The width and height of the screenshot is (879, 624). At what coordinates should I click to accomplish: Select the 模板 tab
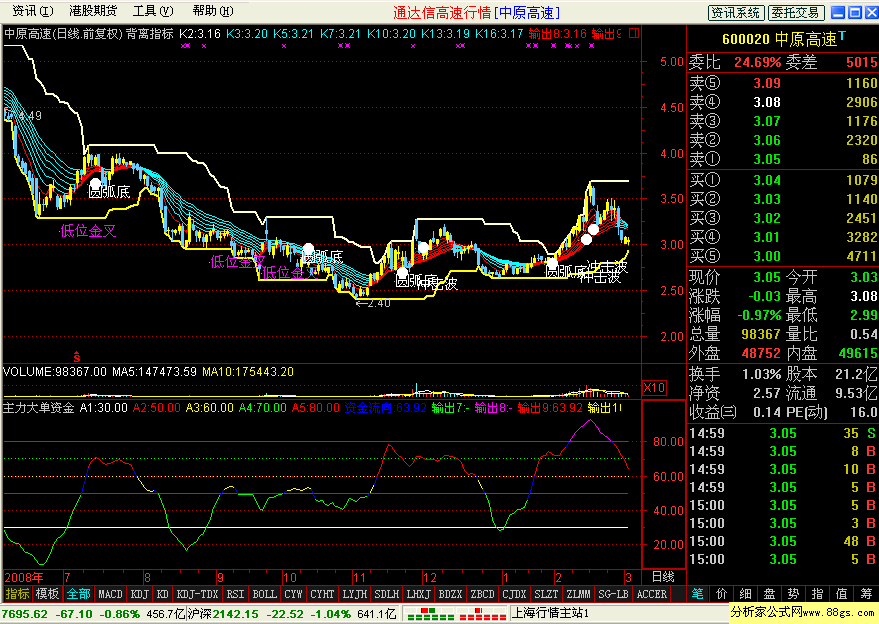coord(47,594)
